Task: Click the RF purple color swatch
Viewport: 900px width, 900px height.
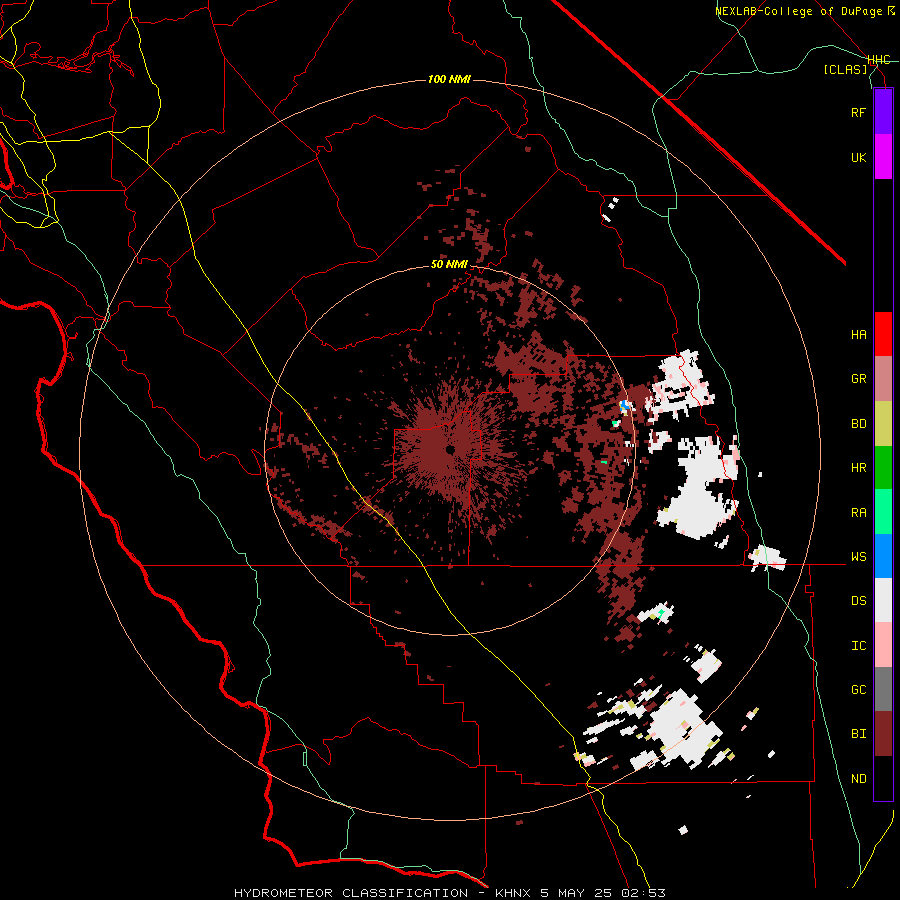Action: coord(883,112)
